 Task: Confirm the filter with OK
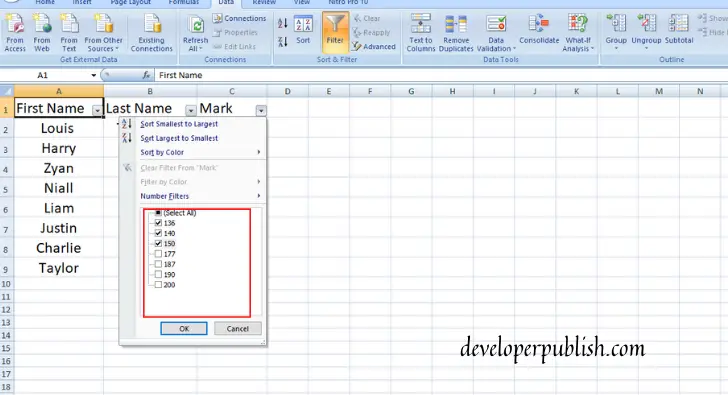184,329
